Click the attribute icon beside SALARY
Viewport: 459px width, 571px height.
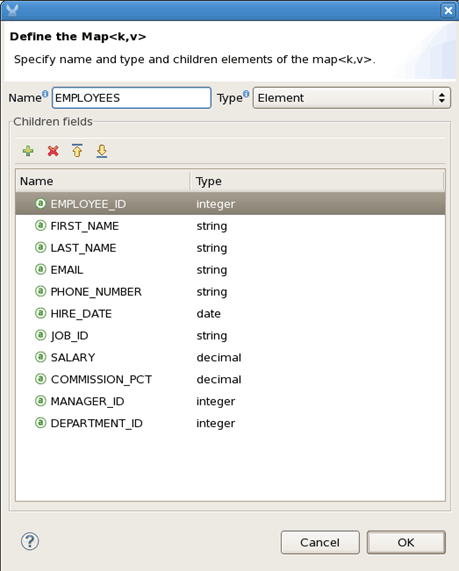pos(40,357)
